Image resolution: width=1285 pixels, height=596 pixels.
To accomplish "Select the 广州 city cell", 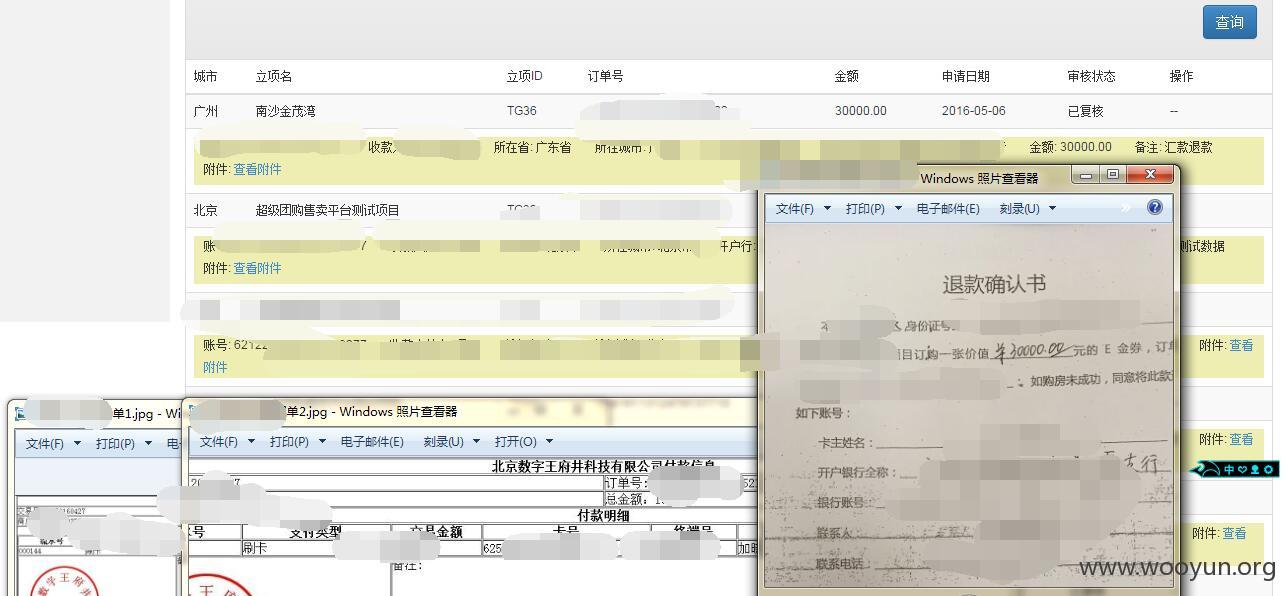I will coord(206,111).
